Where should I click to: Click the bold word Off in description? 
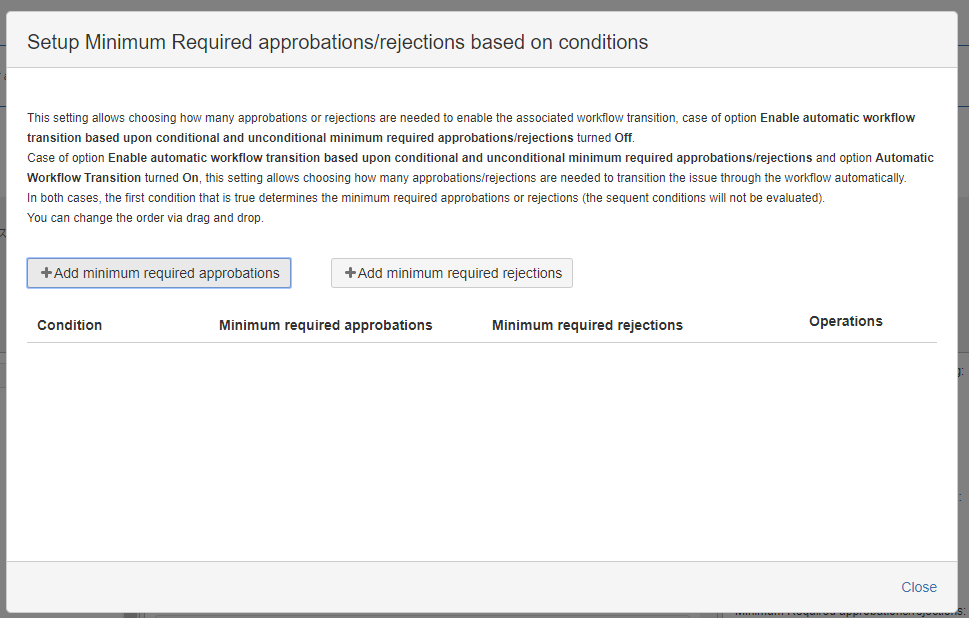pos(624,138)
